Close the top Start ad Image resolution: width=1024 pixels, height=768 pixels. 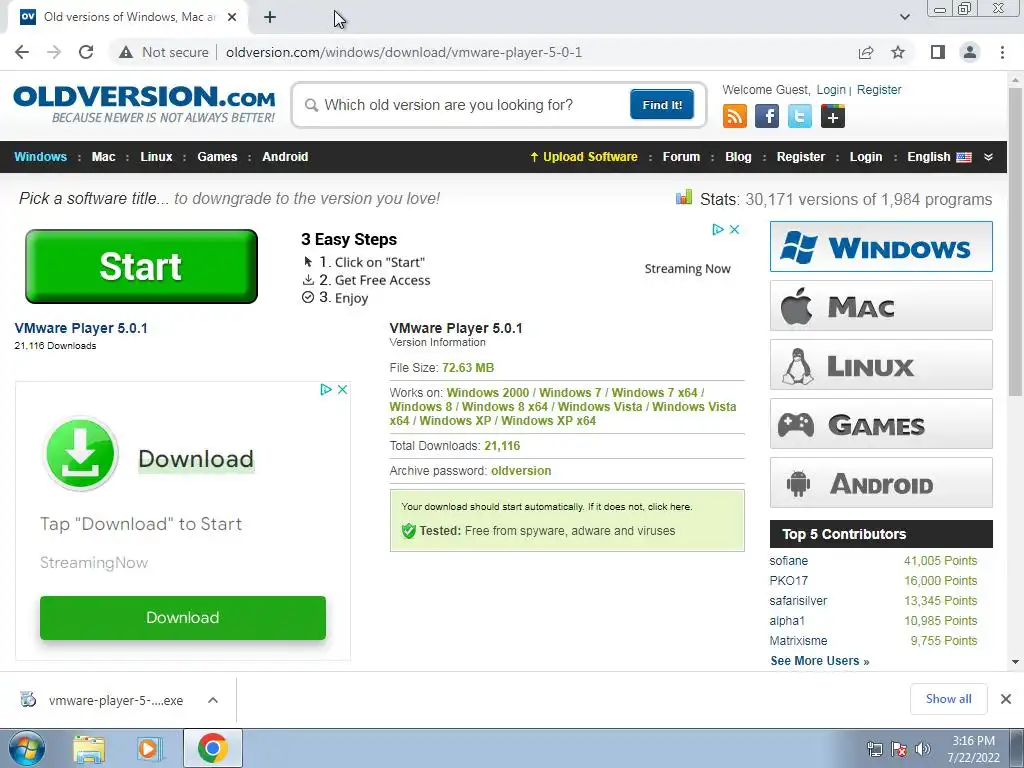735,229
